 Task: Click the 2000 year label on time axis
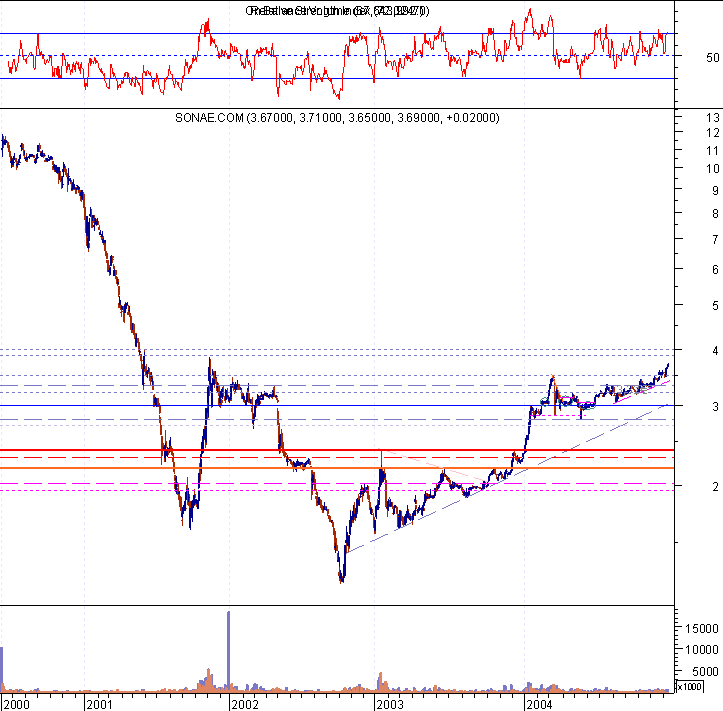click(16, 703)
